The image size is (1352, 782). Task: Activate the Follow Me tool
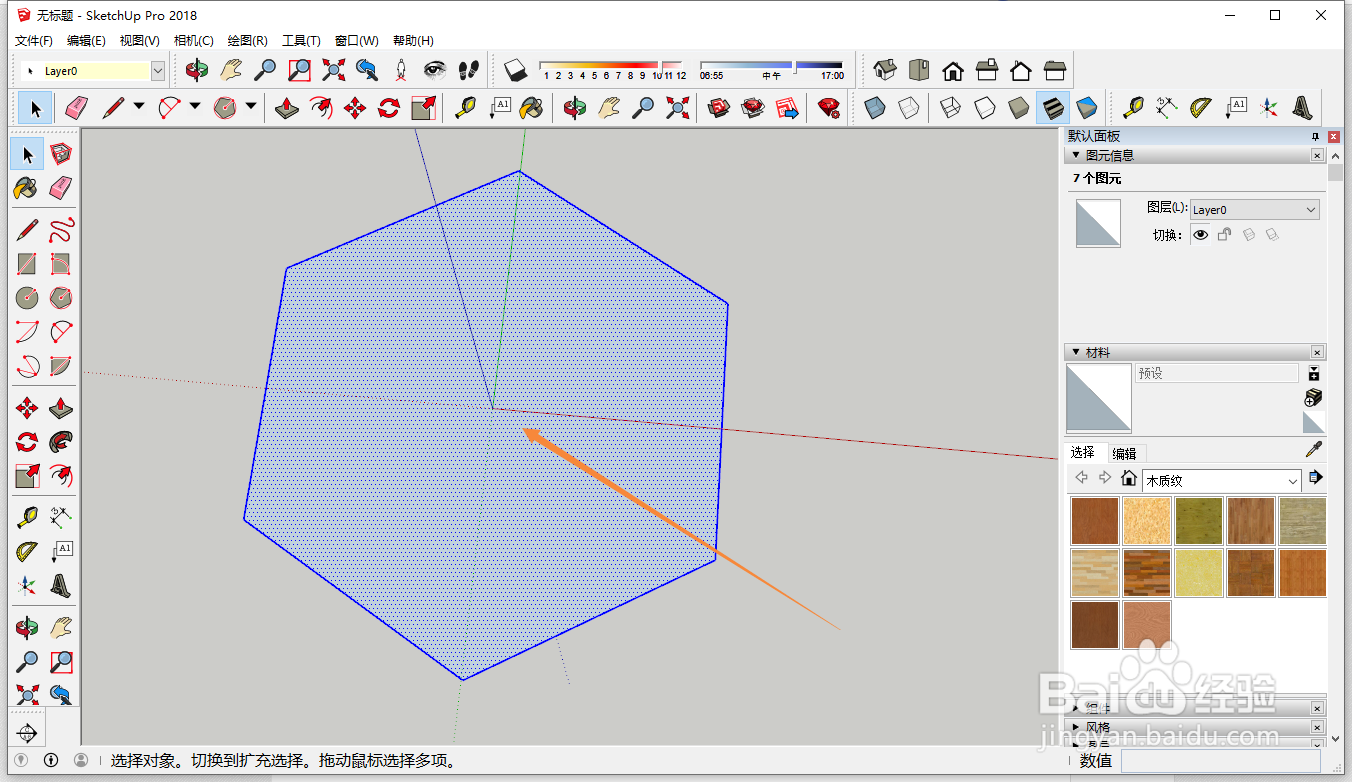click(61, 441)
